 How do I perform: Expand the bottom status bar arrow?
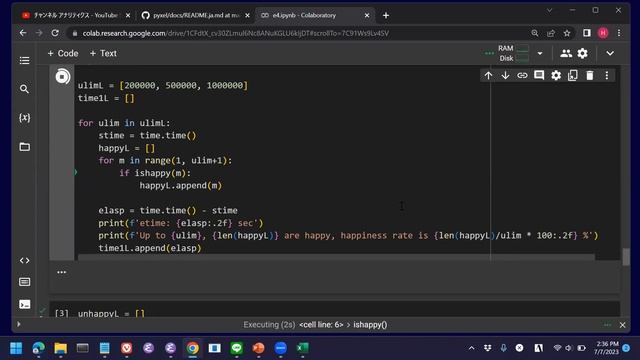tap(19, 324)
